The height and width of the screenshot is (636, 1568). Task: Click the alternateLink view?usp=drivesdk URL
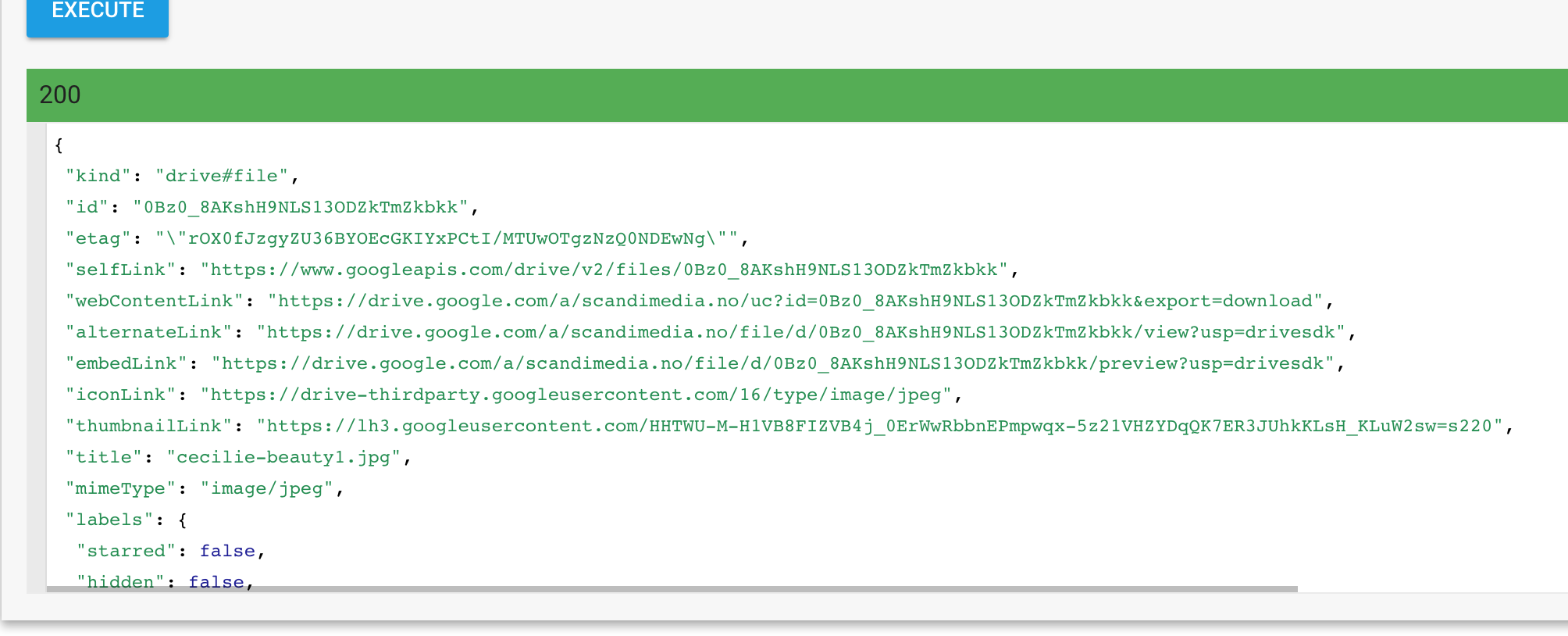pos(801,332)
